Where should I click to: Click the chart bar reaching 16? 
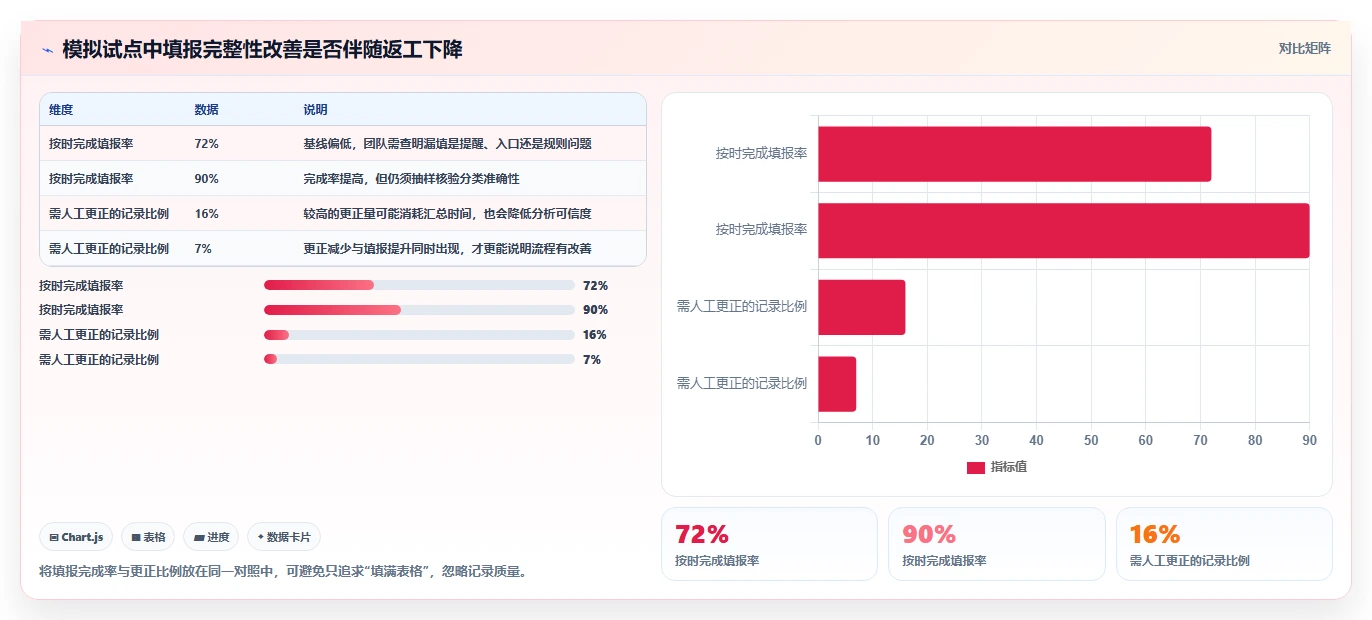[x=862, y=307]
